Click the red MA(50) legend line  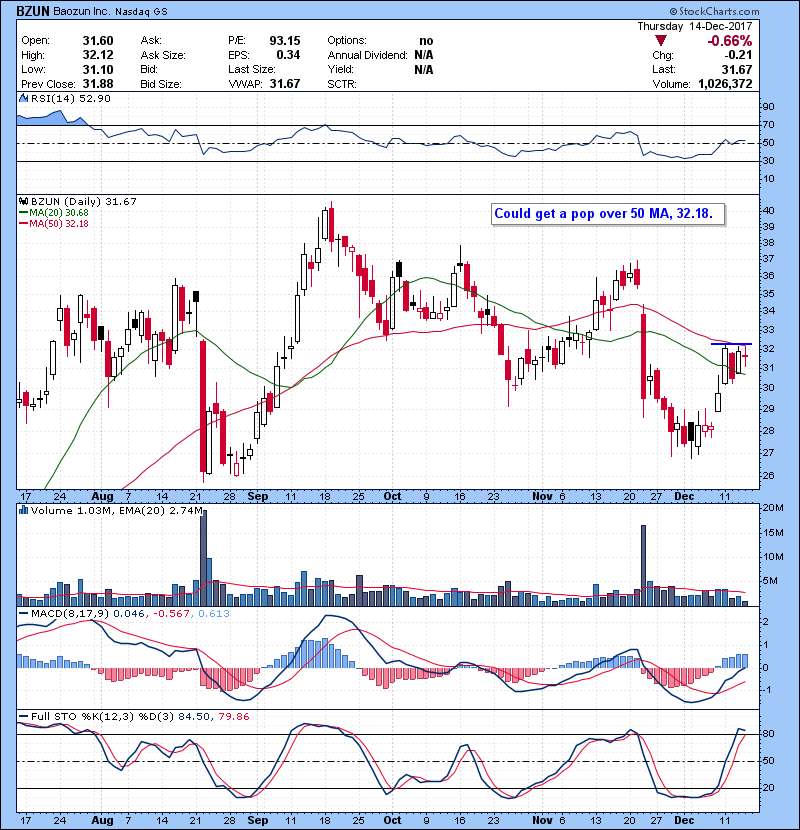point(23,224)
